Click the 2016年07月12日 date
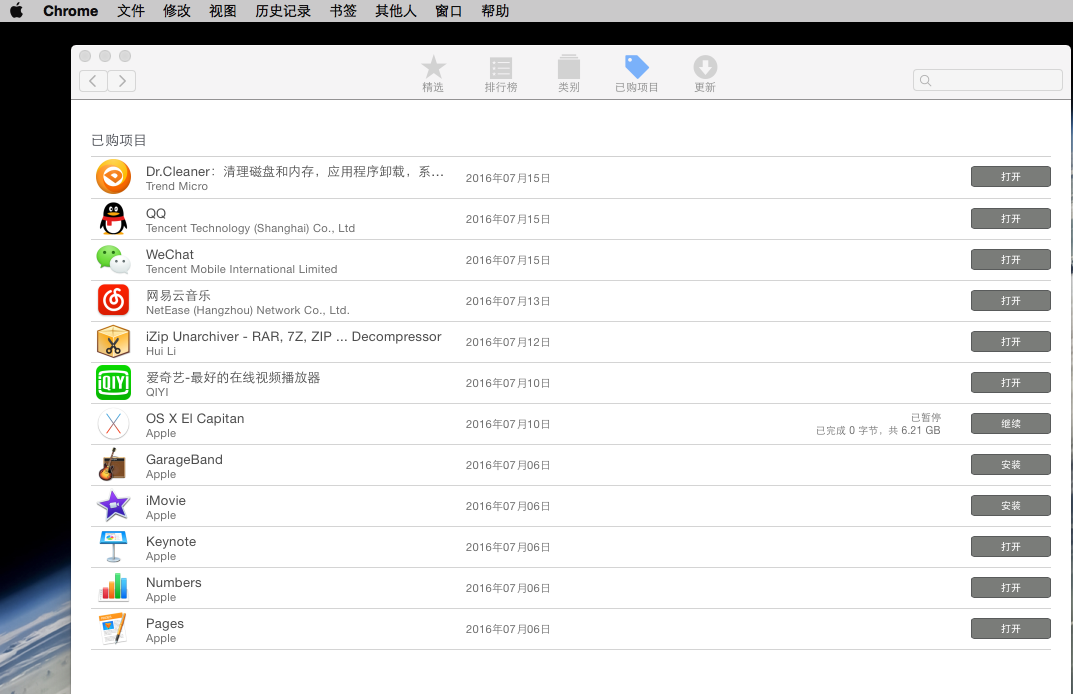1073x694 pixels. click(x=508, y=342)
